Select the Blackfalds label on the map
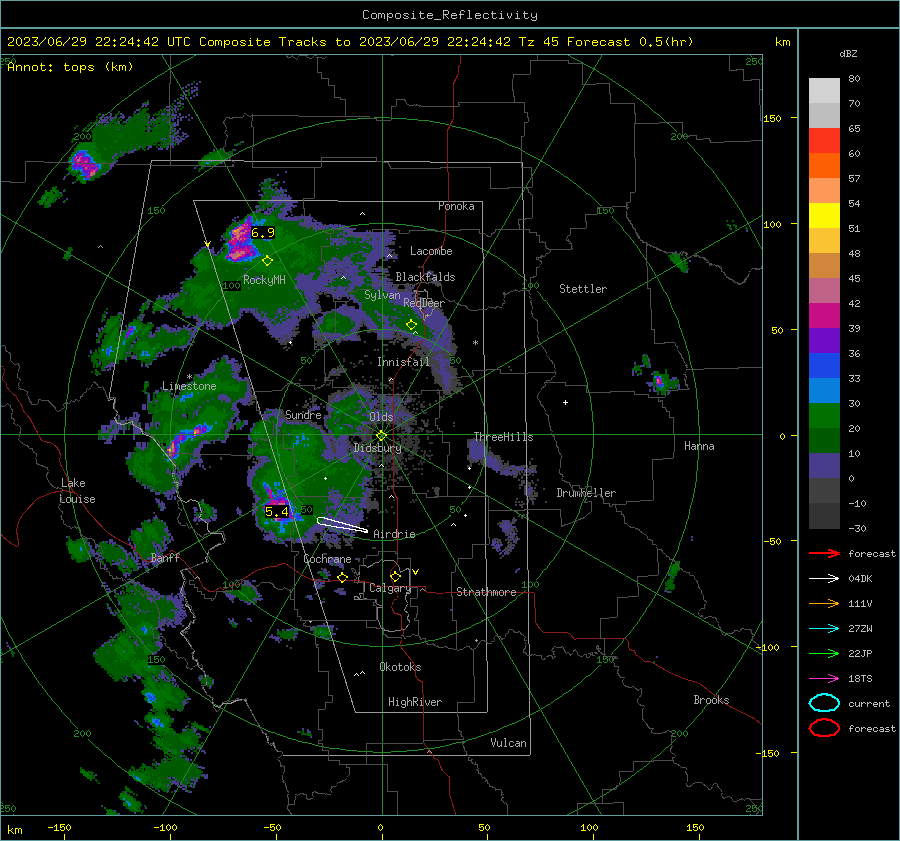 (x=425, y=277)
